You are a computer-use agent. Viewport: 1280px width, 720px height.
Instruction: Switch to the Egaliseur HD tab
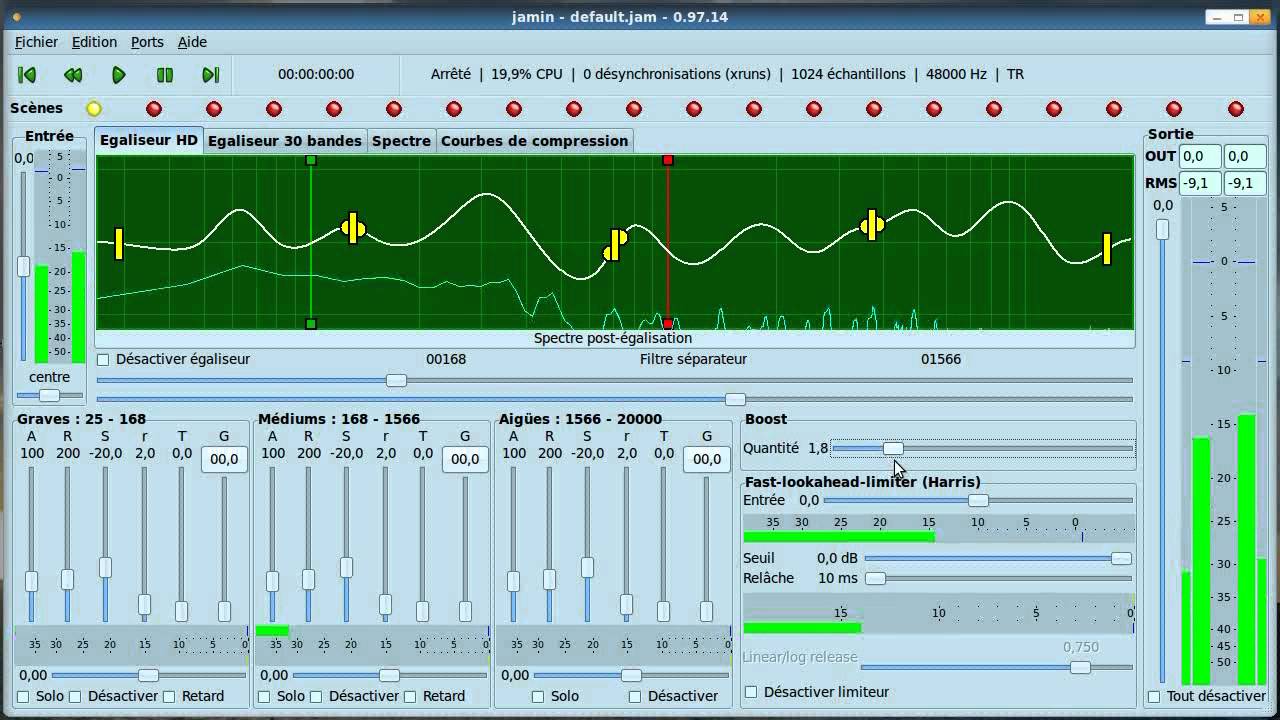pyautogui.click(x=149, y=140)
